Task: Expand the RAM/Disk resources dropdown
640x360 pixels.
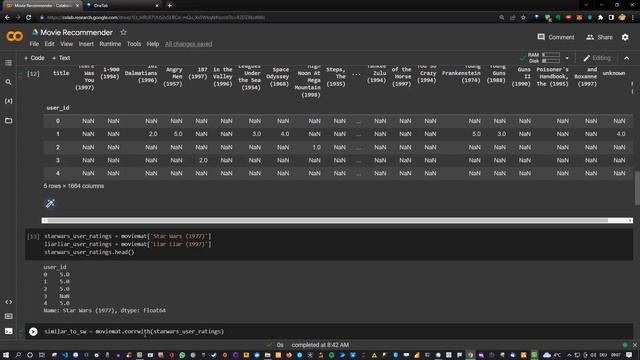Action: (567, 58)
